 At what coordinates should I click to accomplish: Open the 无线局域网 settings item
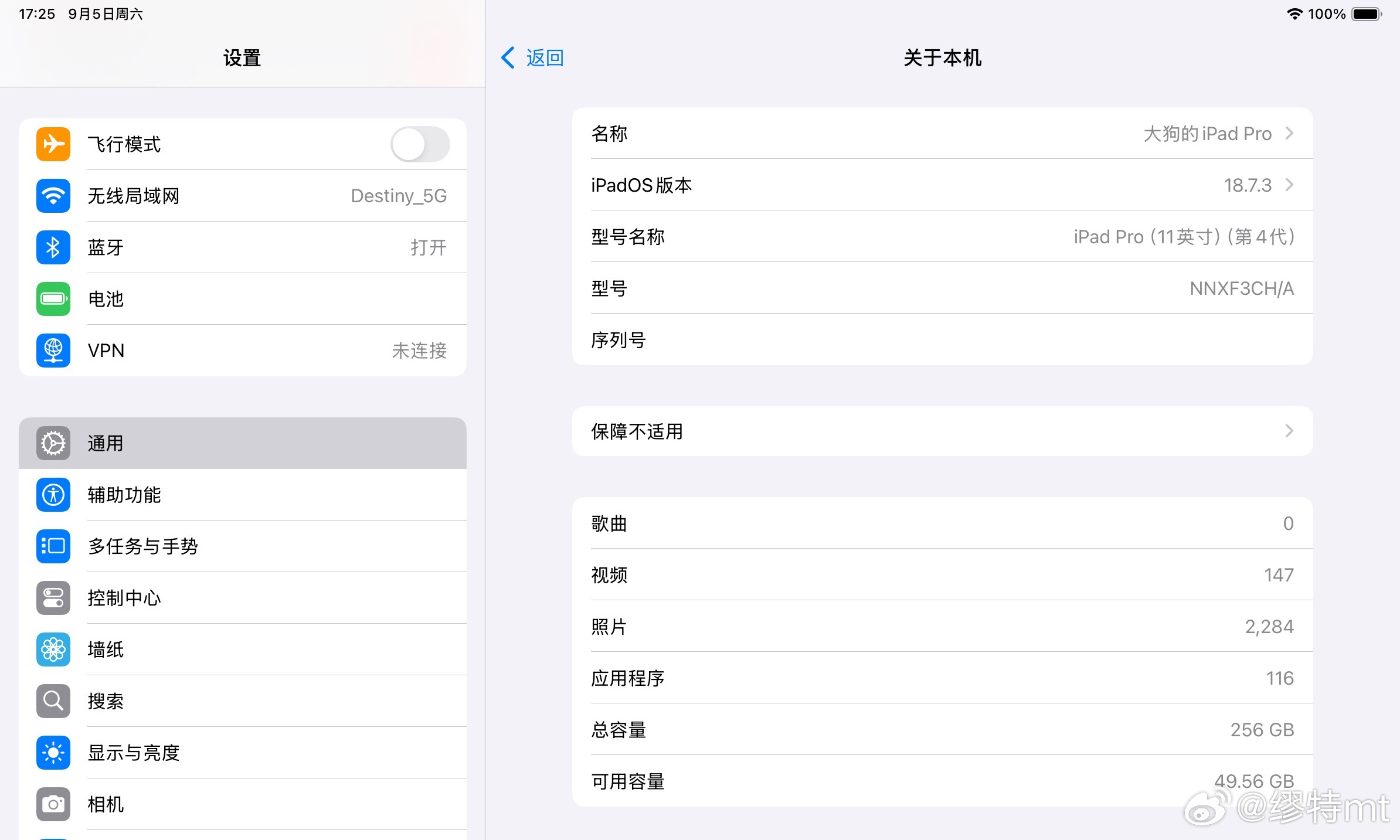[x=243, y=196]
